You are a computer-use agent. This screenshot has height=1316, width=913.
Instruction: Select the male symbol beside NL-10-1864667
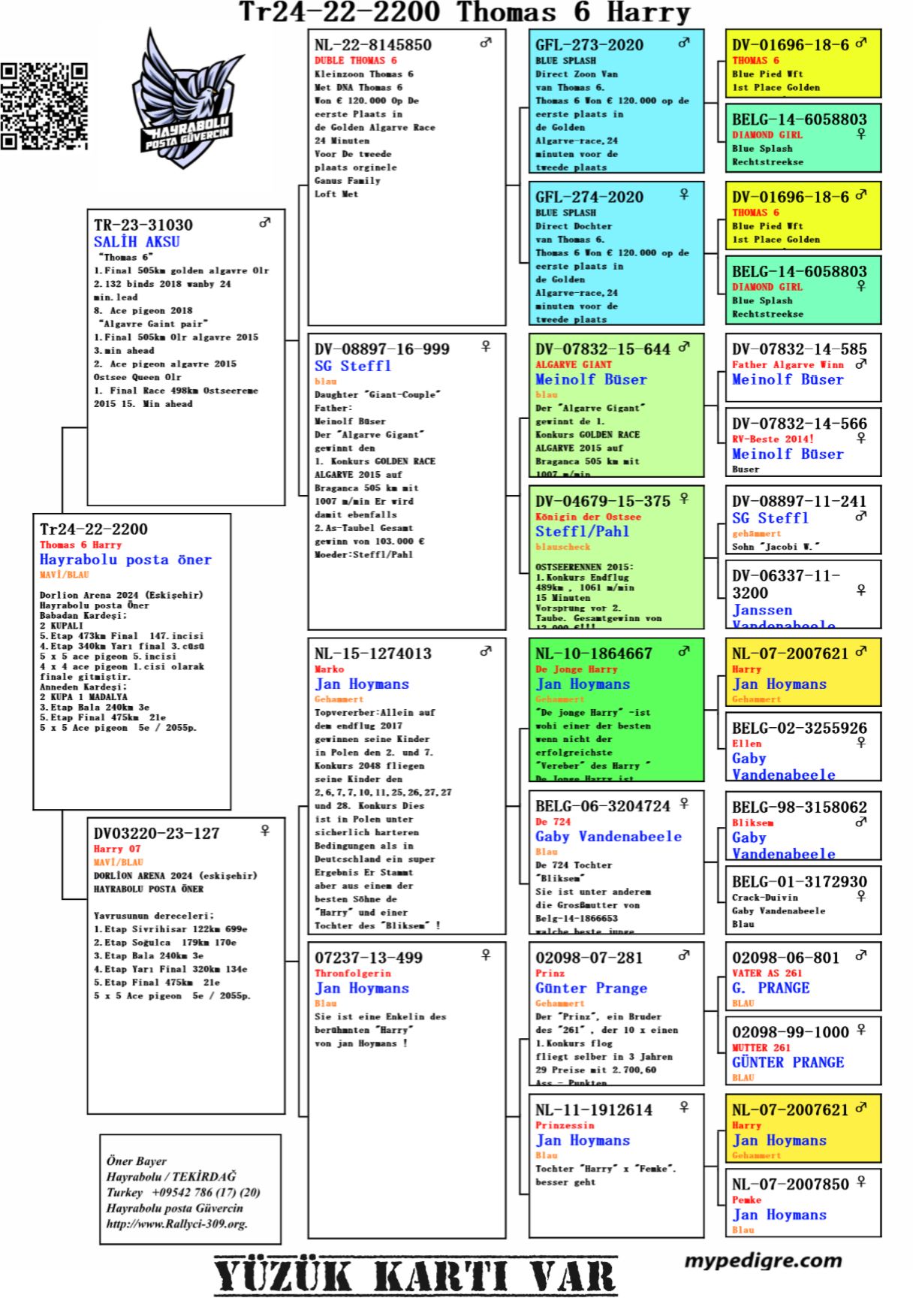pyautogui.click(x=684, y=651)
